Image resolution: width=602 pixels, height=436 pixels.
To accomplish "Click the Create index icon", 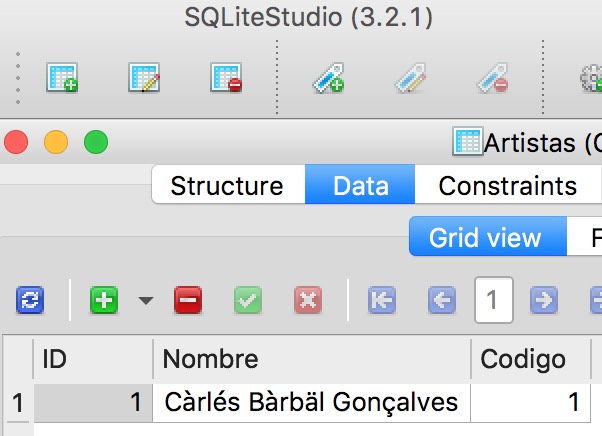I will (x=329, y=79).
